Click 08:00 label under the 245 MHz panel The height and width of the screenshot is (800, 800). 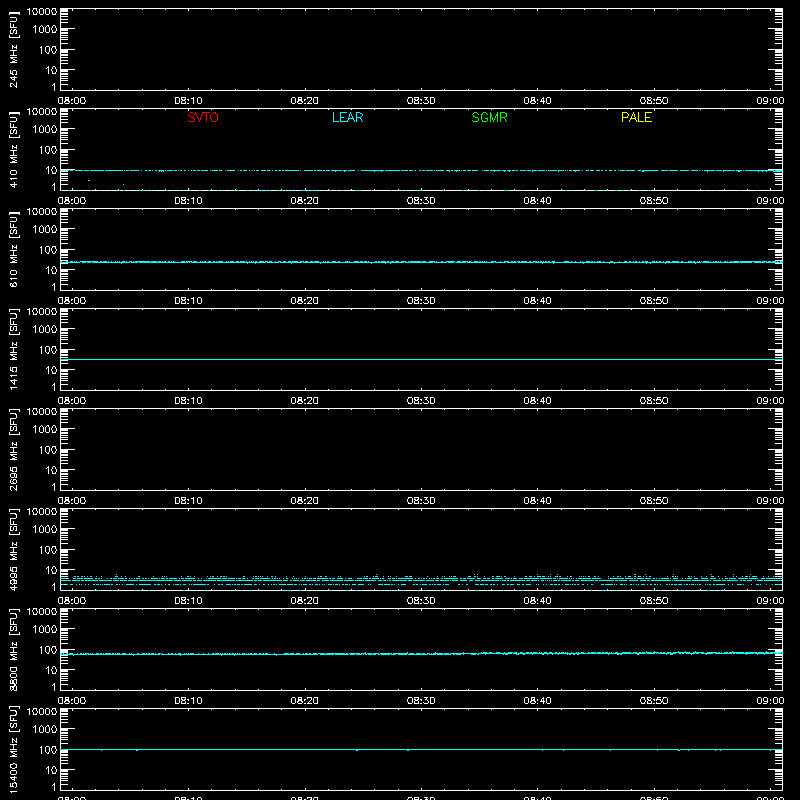(72, 101)
